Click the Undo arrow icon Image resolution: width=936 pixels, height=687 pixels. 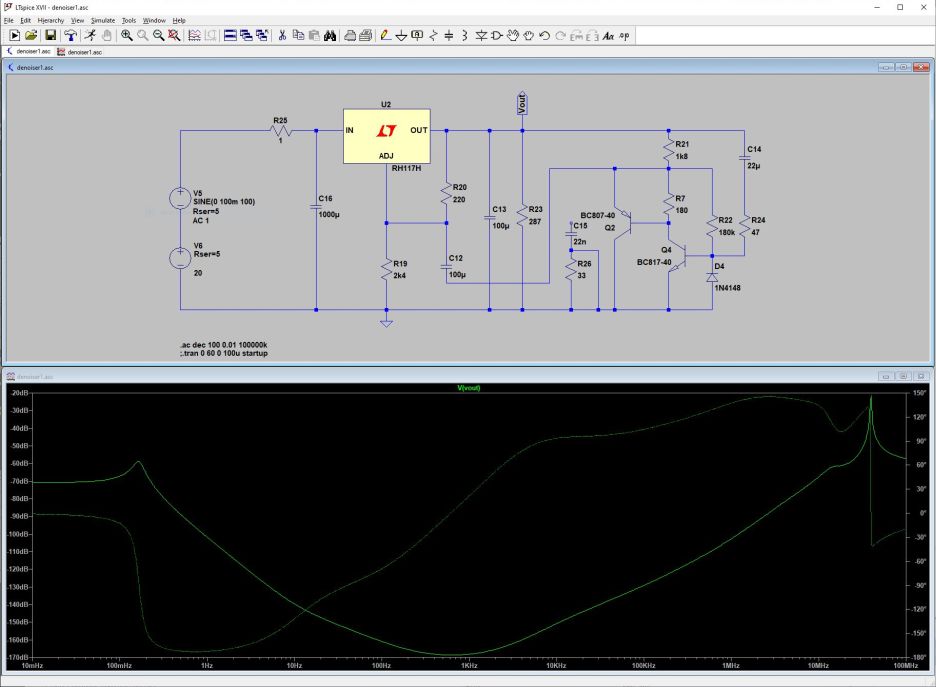544,36
